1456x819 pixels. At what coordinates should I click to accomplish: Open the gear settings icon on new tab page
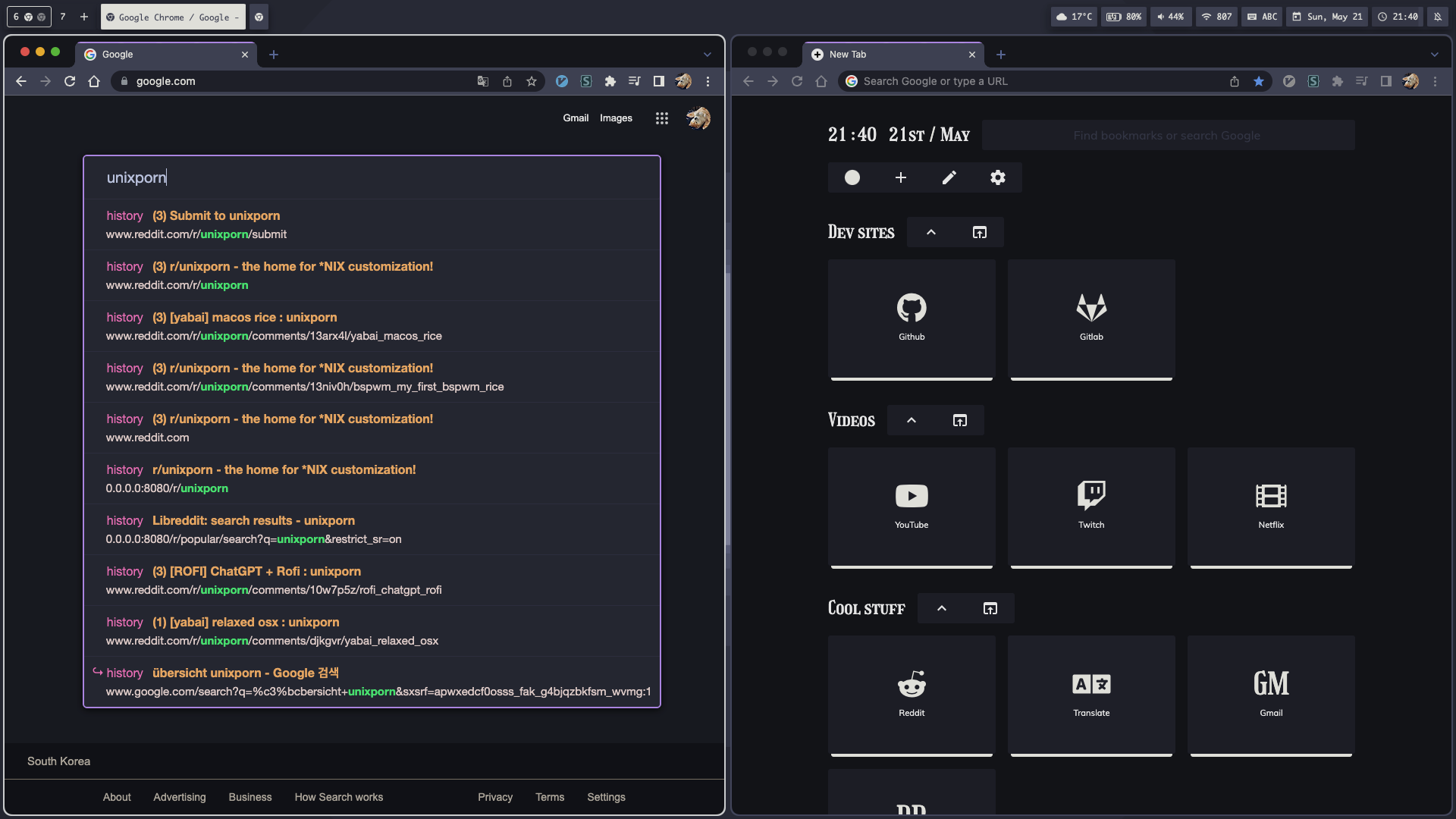click(x=997, y=177)
